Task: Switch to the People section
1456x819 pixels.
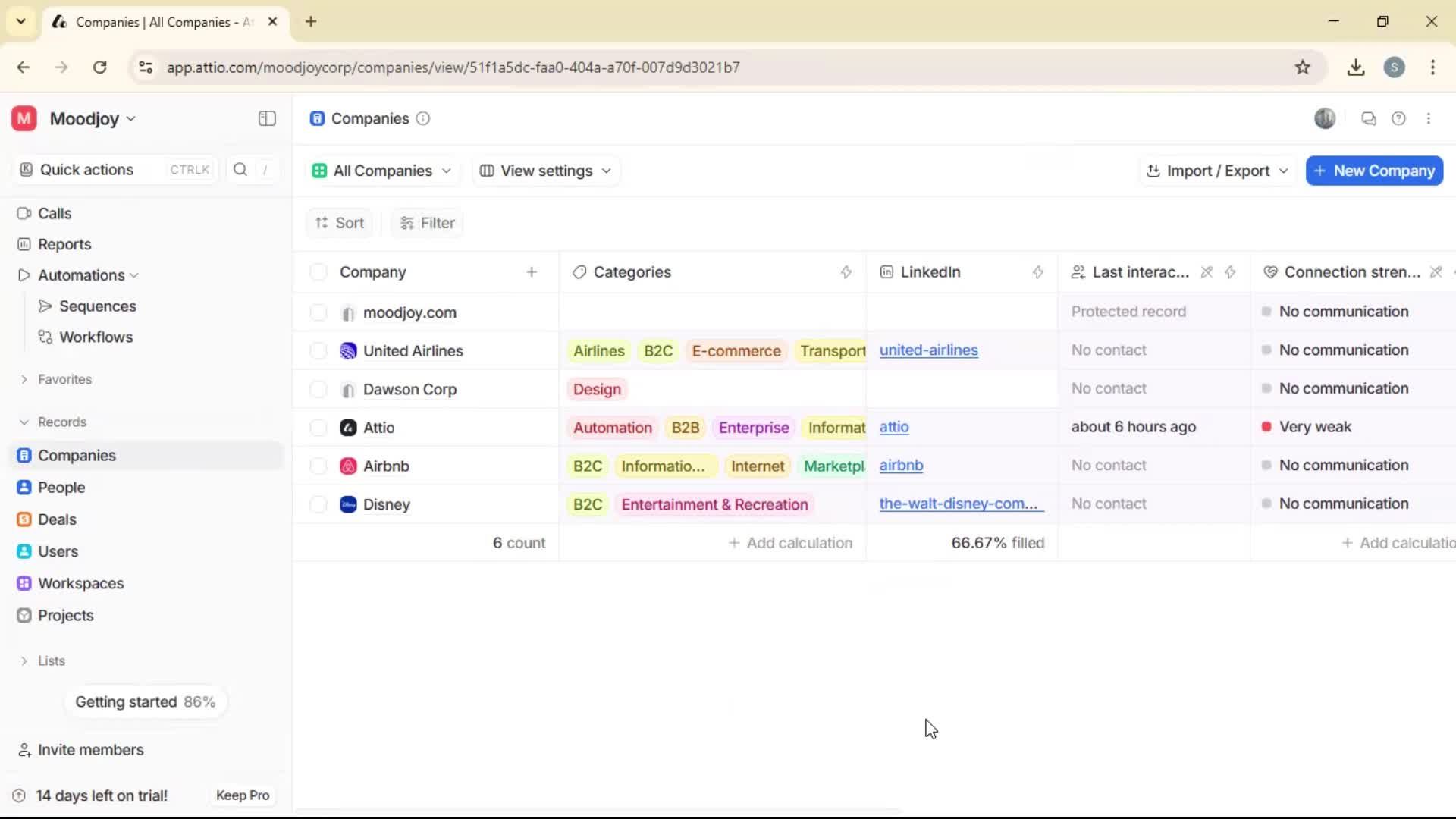Action: tap(61, 487)
